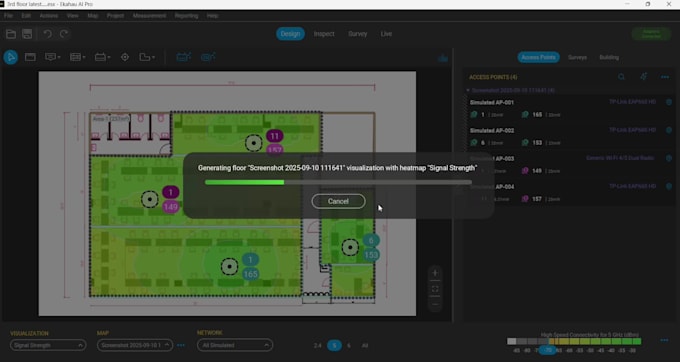Image resolution: width=680 pixels, height=362 pixels.
Task: Click the green visualization progress bar
Action: (338, 183)
